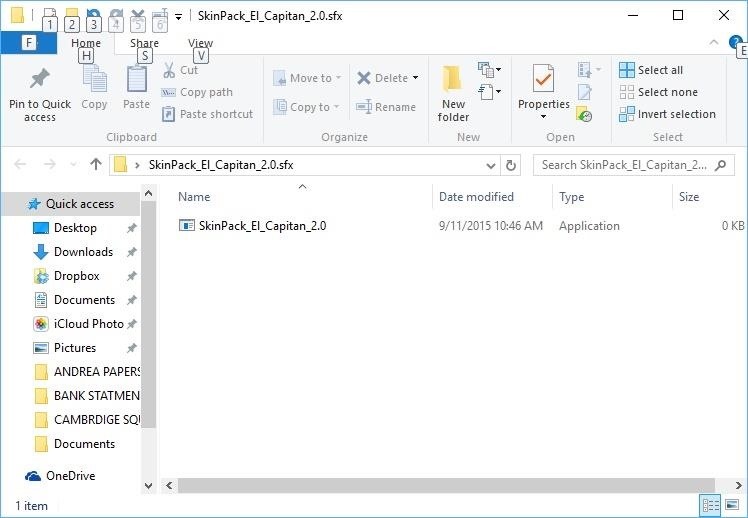Click the Up one level arrow
The height and width of the screenshot is (518, 748).
click(x=96, y=165)
